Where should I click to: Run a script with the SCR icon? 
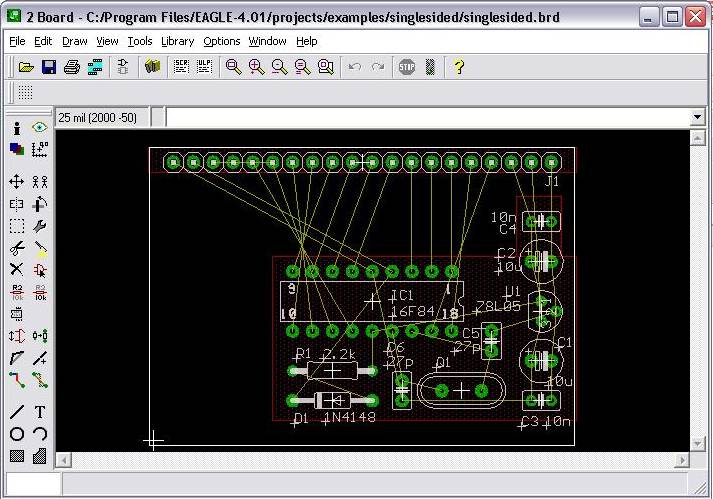[x=181, y=67]
